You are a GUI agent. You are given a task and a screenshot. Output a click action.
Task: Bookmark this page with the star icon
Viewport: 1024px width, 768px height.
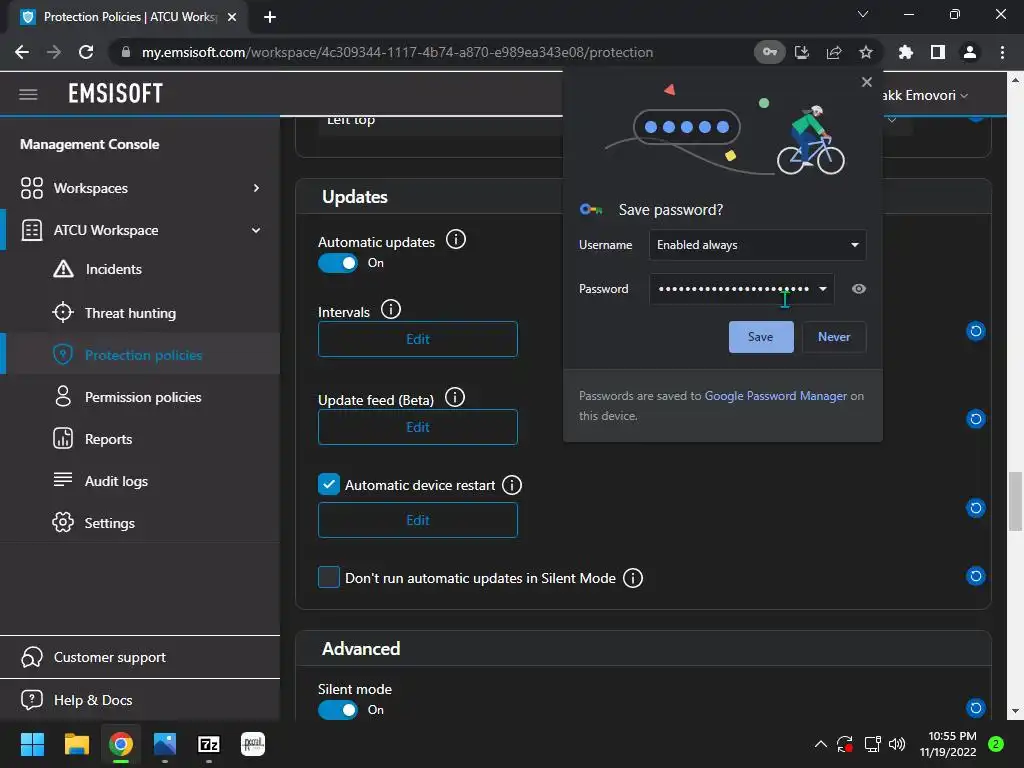click(866, 52)
